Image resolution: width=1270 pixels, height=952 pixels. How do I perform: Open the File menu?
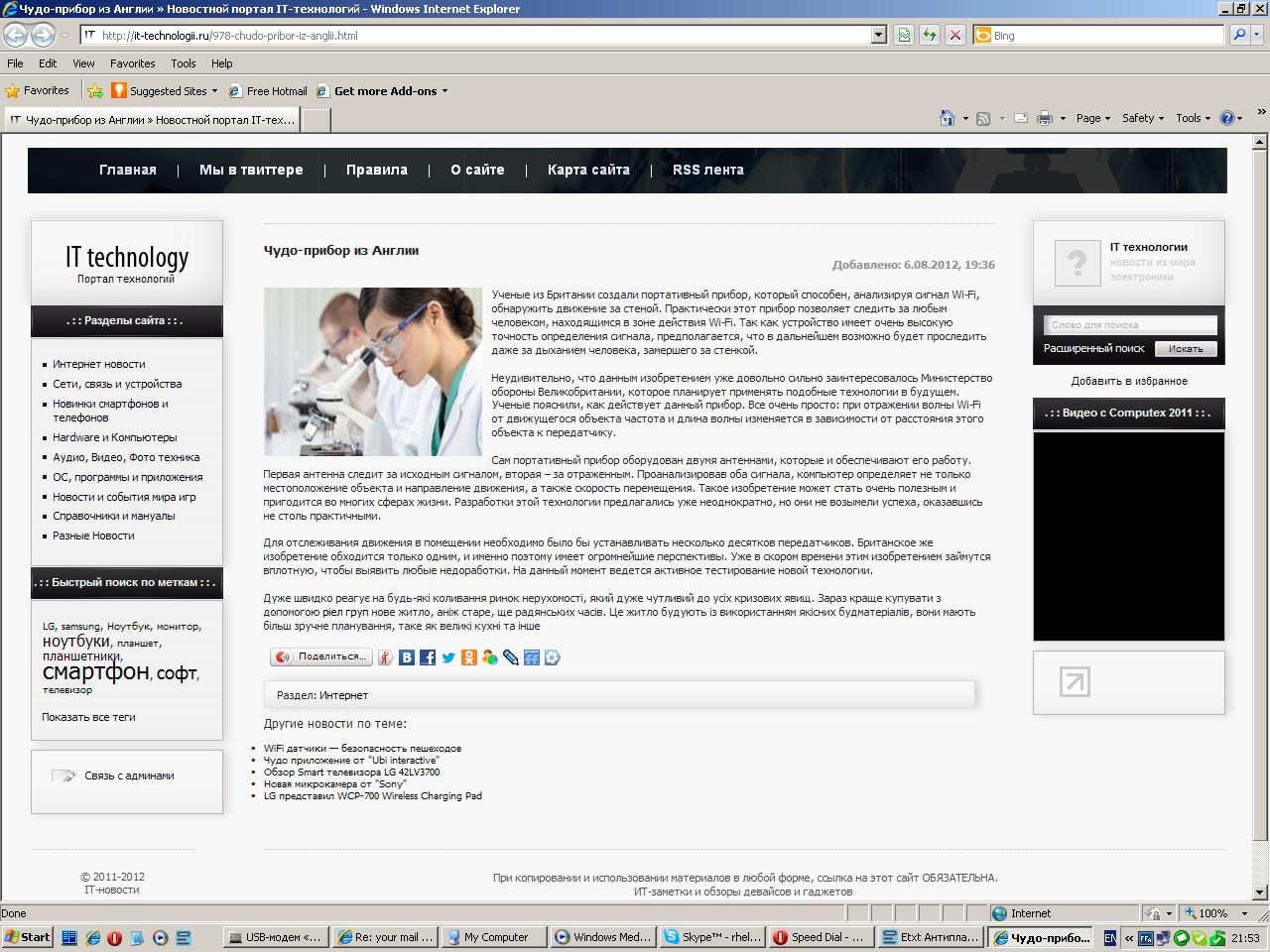(15, 62)
